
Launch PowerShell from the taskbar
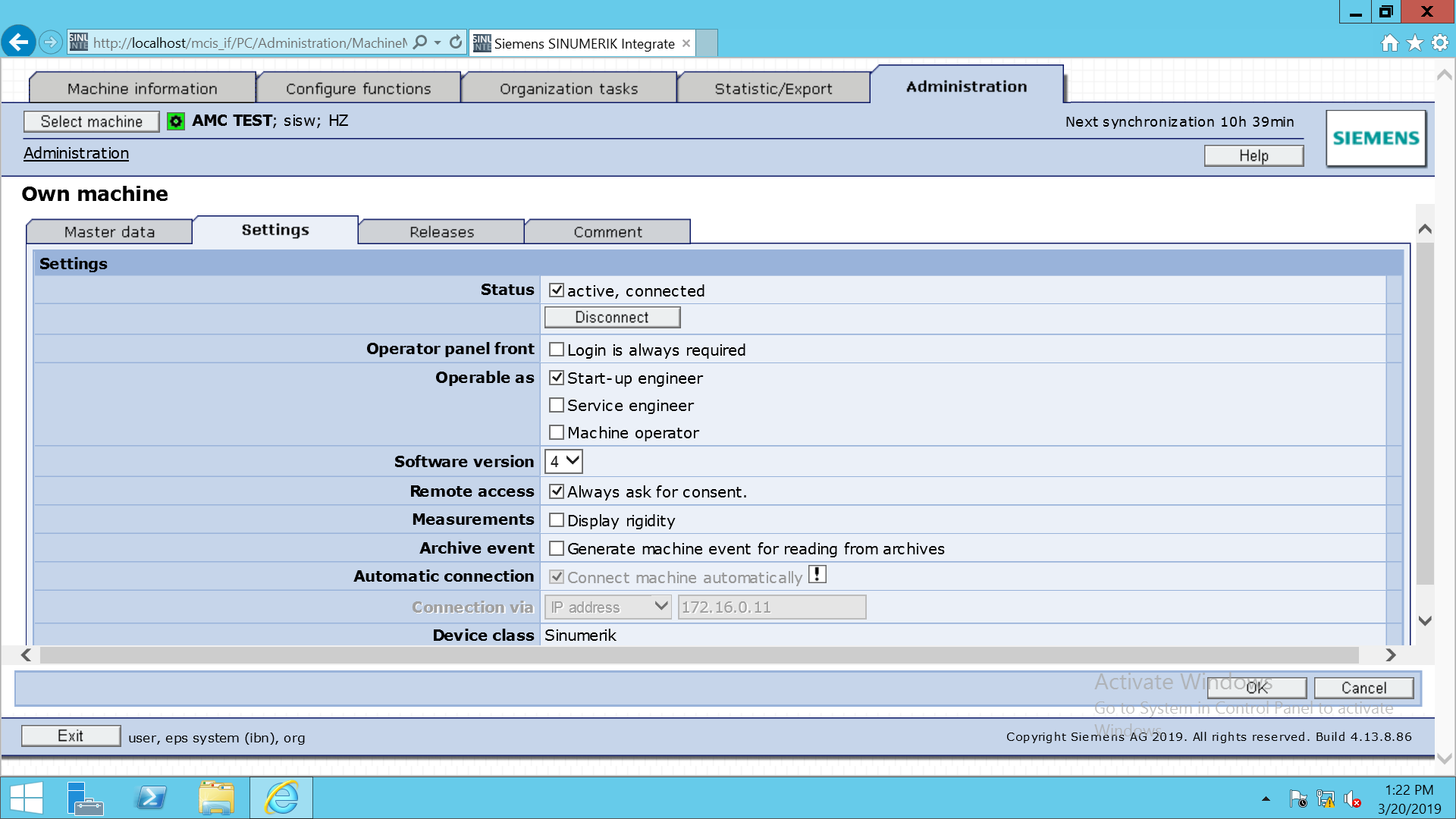[x=151, y=798]
